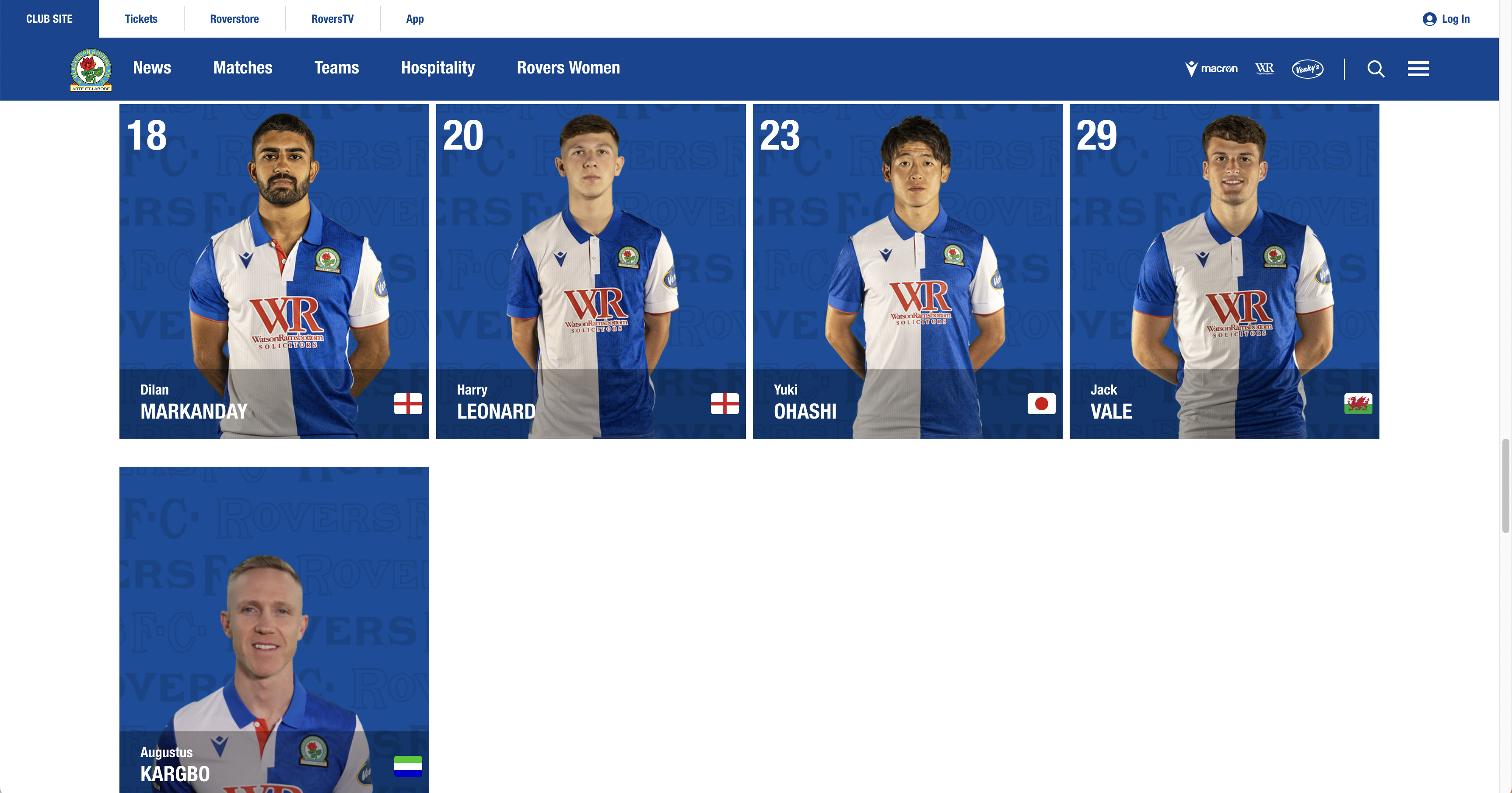Viewport: 1512px width, 793px height.
Task: Click the Japan flag on Ohashi's card
Action: point(1041,404)
